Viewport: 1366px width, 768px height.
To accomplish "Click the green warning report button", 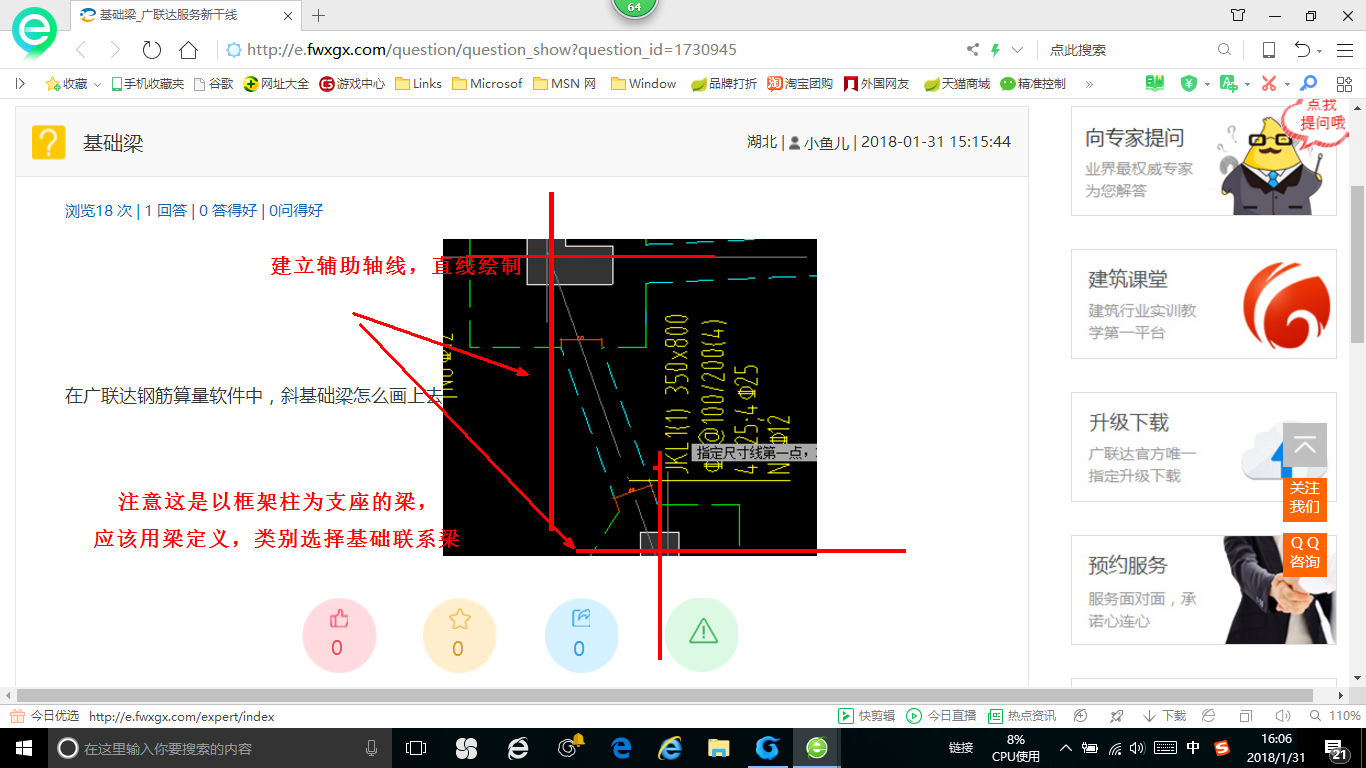I will pyautogui.click(x=703, y=635).
